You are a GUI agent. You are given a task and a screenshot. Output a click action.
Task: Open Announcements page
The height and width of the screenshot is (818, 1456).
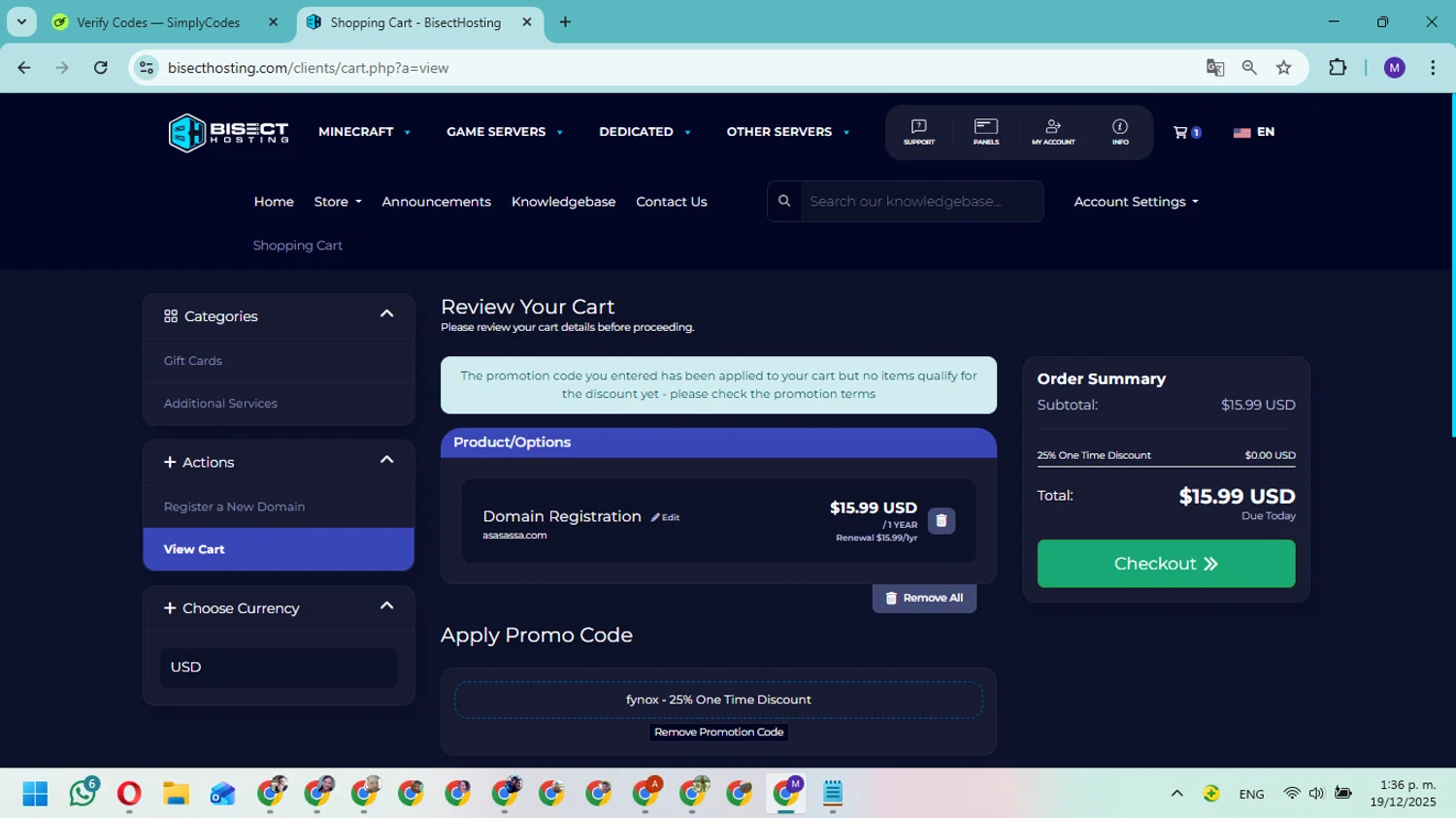click(x=436, y=202)
